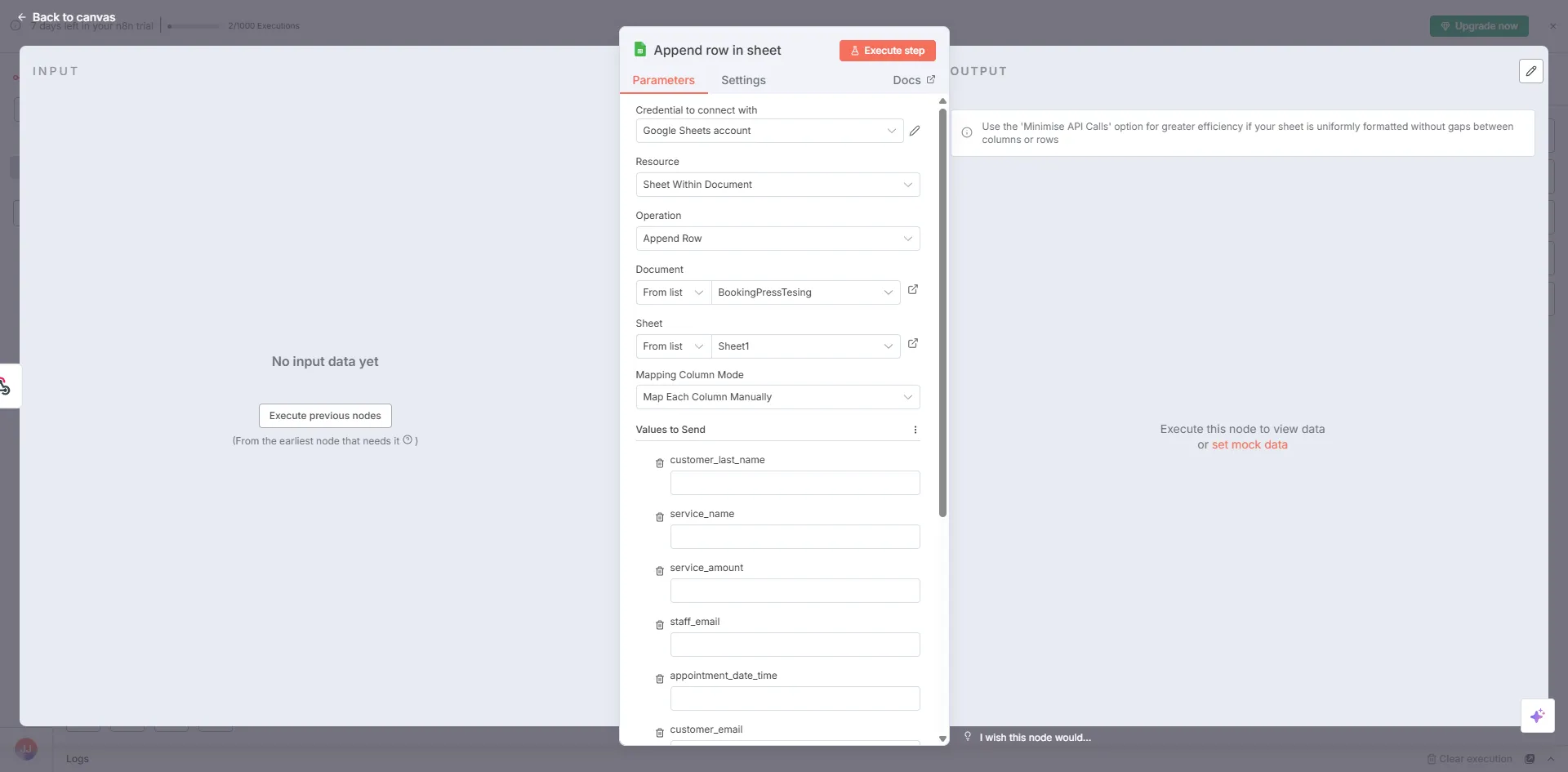Delete the customer_last_name field

660,463
